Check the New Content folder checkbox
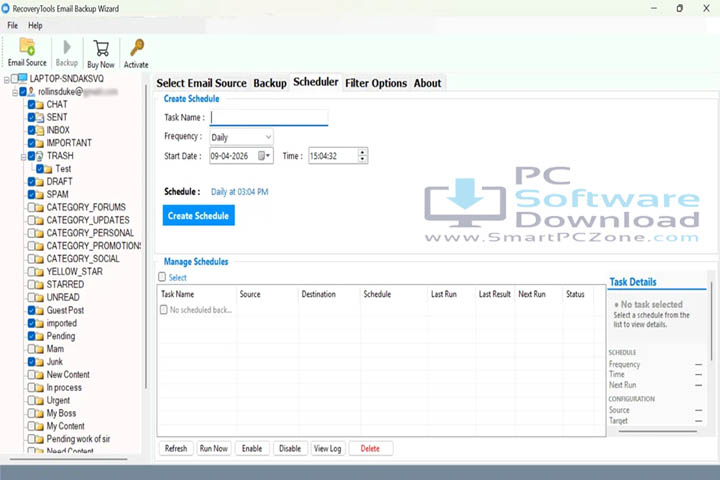Screen dimensions: 720x480 [x=31, y=374]
